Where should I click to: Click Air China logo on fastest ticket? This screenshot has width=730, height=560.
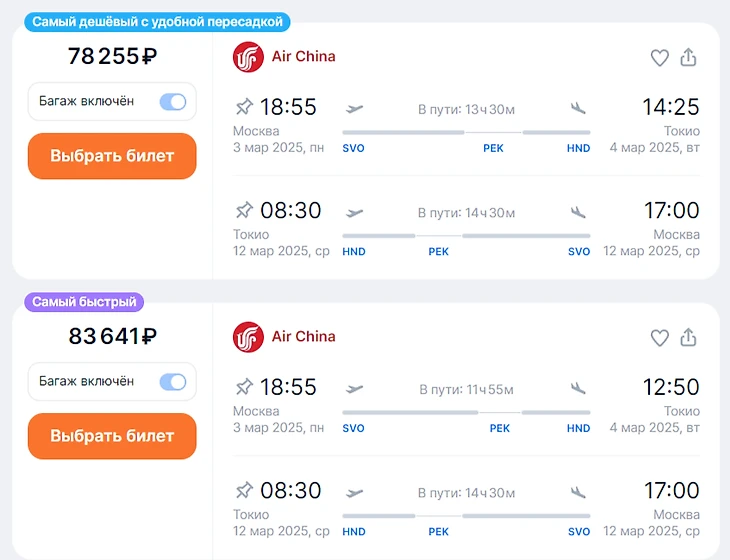[x=248, y=337]
